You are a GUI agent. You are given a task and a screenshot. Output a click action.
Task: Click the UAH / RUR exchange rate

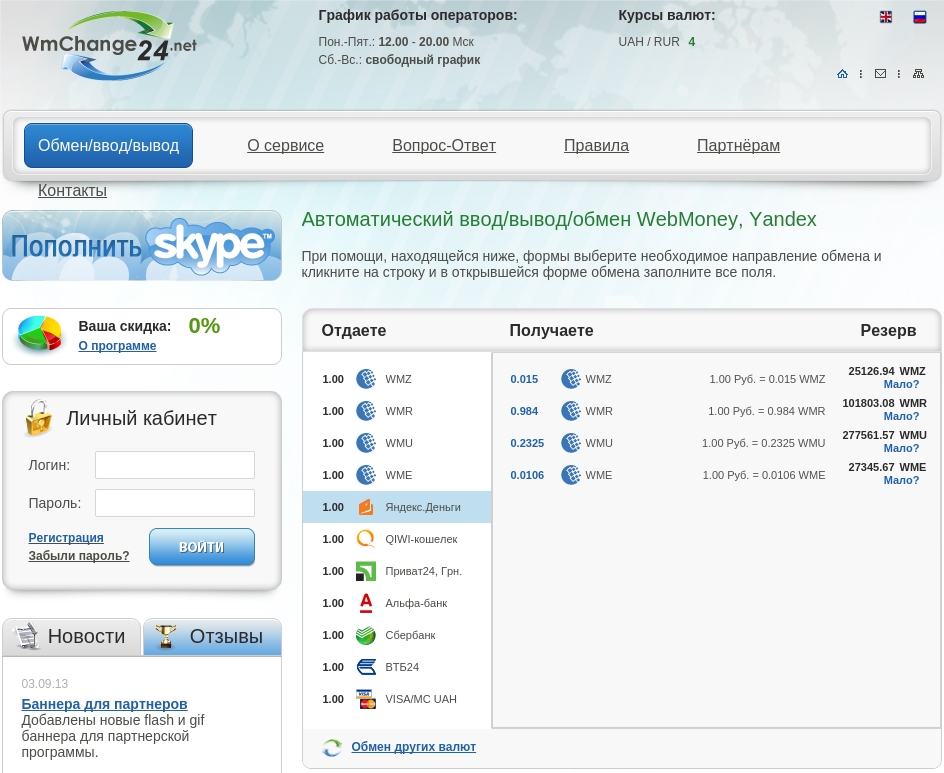point(656,42)
